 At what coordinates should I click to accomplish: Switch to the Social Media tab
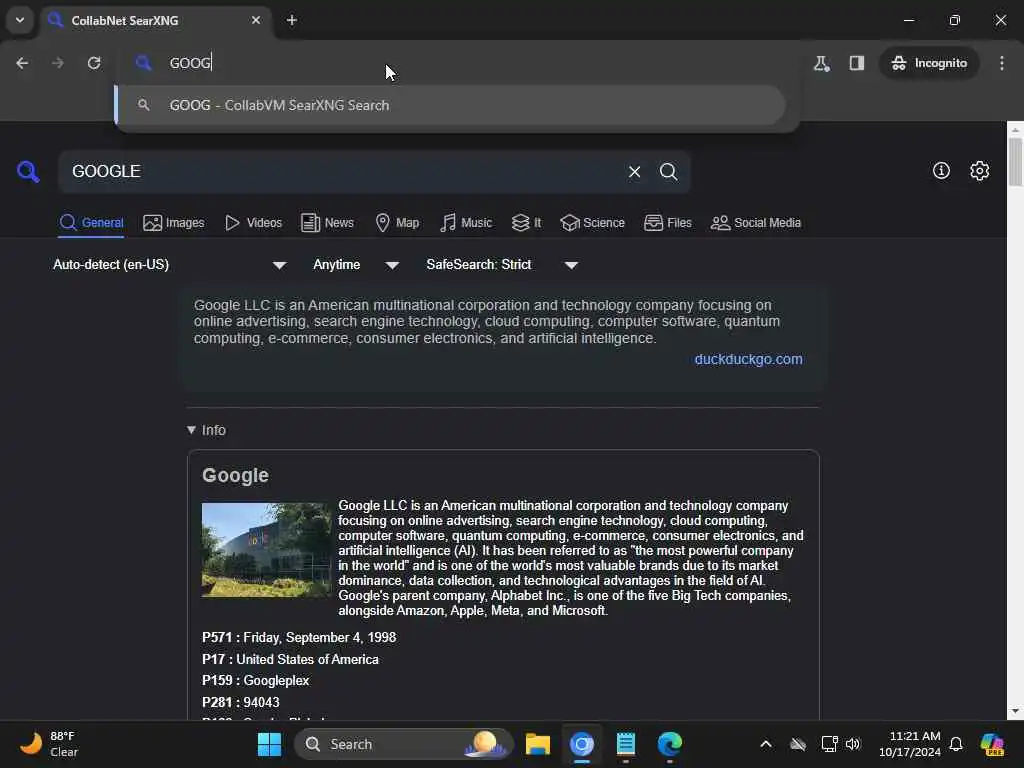click(756, 223)
